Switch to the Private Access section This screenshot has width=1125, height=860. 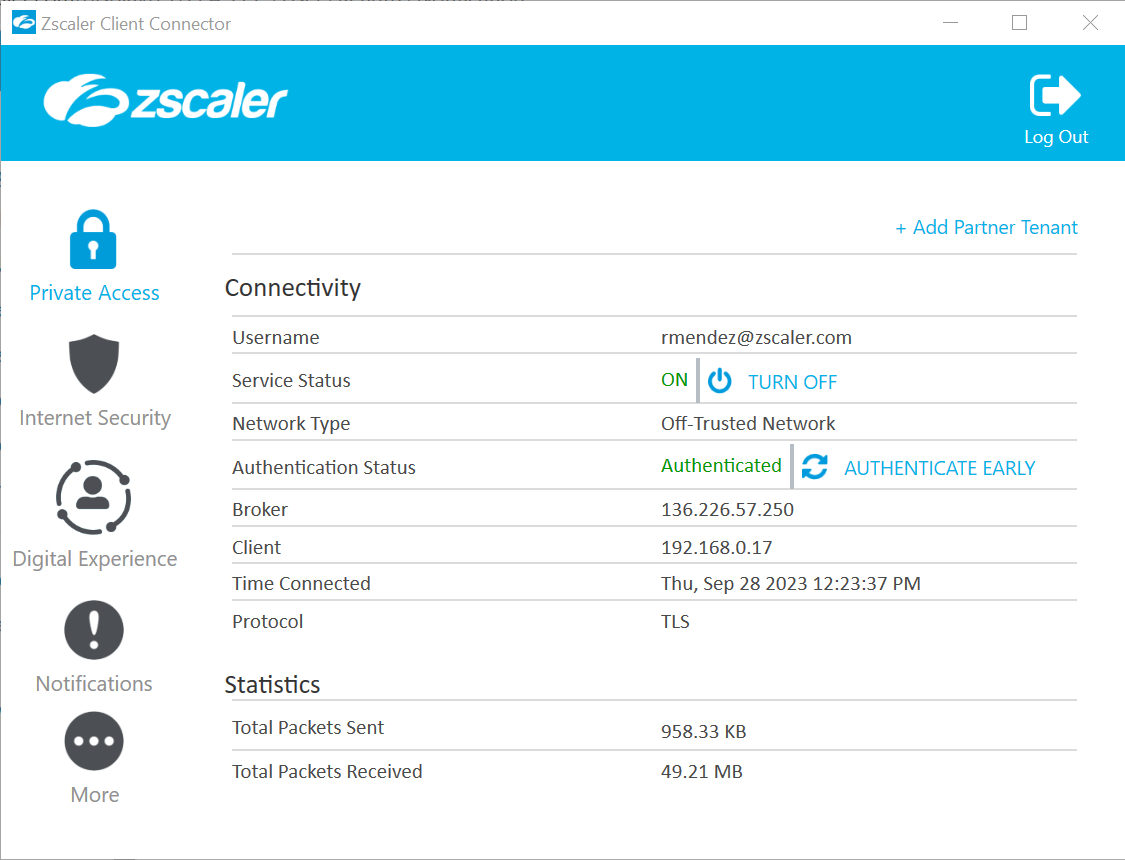[94, 292]
